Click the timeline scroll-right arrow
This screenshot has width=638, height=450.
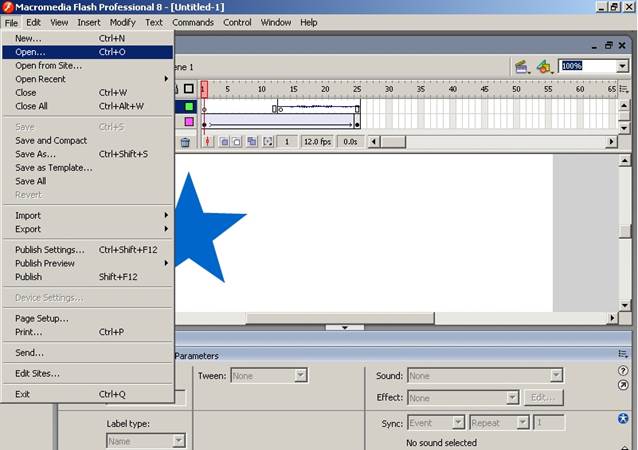[611, 142]
